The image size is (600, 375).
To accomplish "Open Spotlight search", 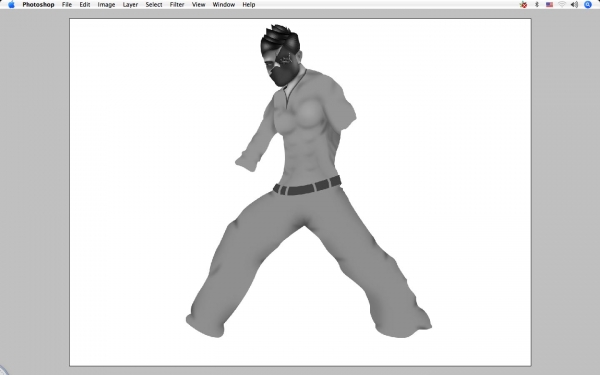I will (x=588, y=5).
